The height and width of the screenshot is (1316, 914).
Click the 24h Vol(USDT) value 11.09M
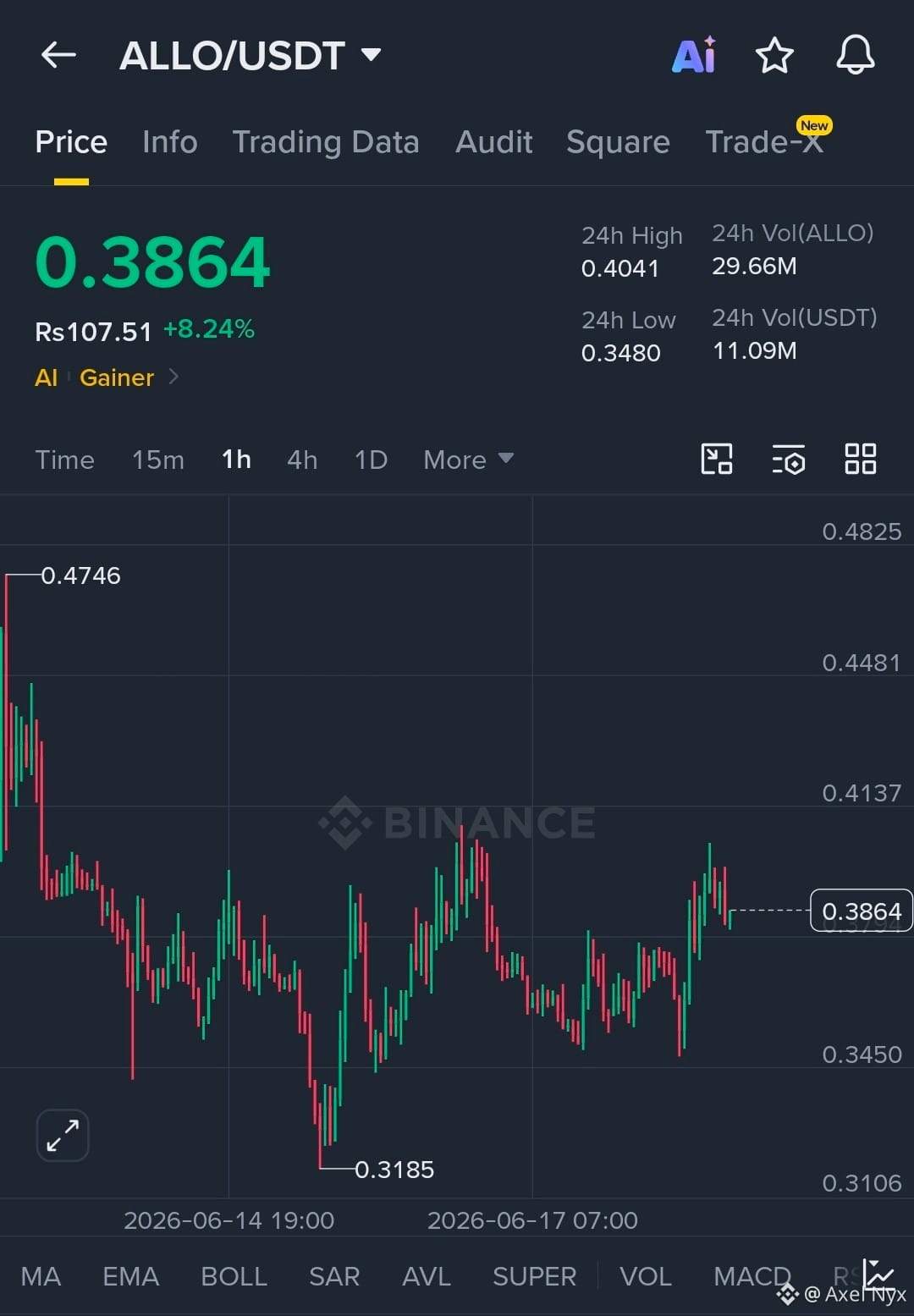pyautogui.click(x=754, y=350)
